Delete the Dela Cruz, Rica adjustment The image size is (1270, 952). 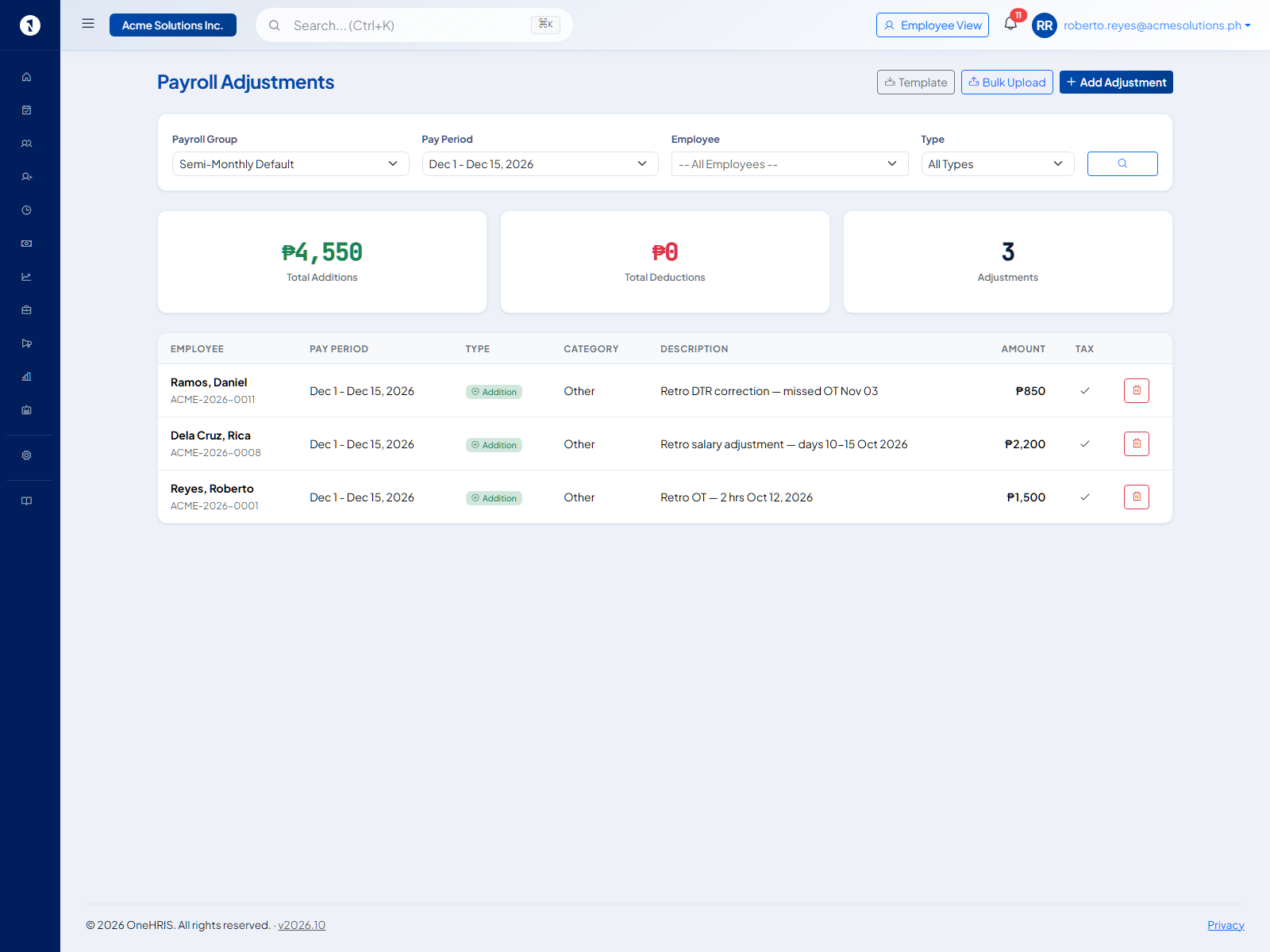point(1137,443)
